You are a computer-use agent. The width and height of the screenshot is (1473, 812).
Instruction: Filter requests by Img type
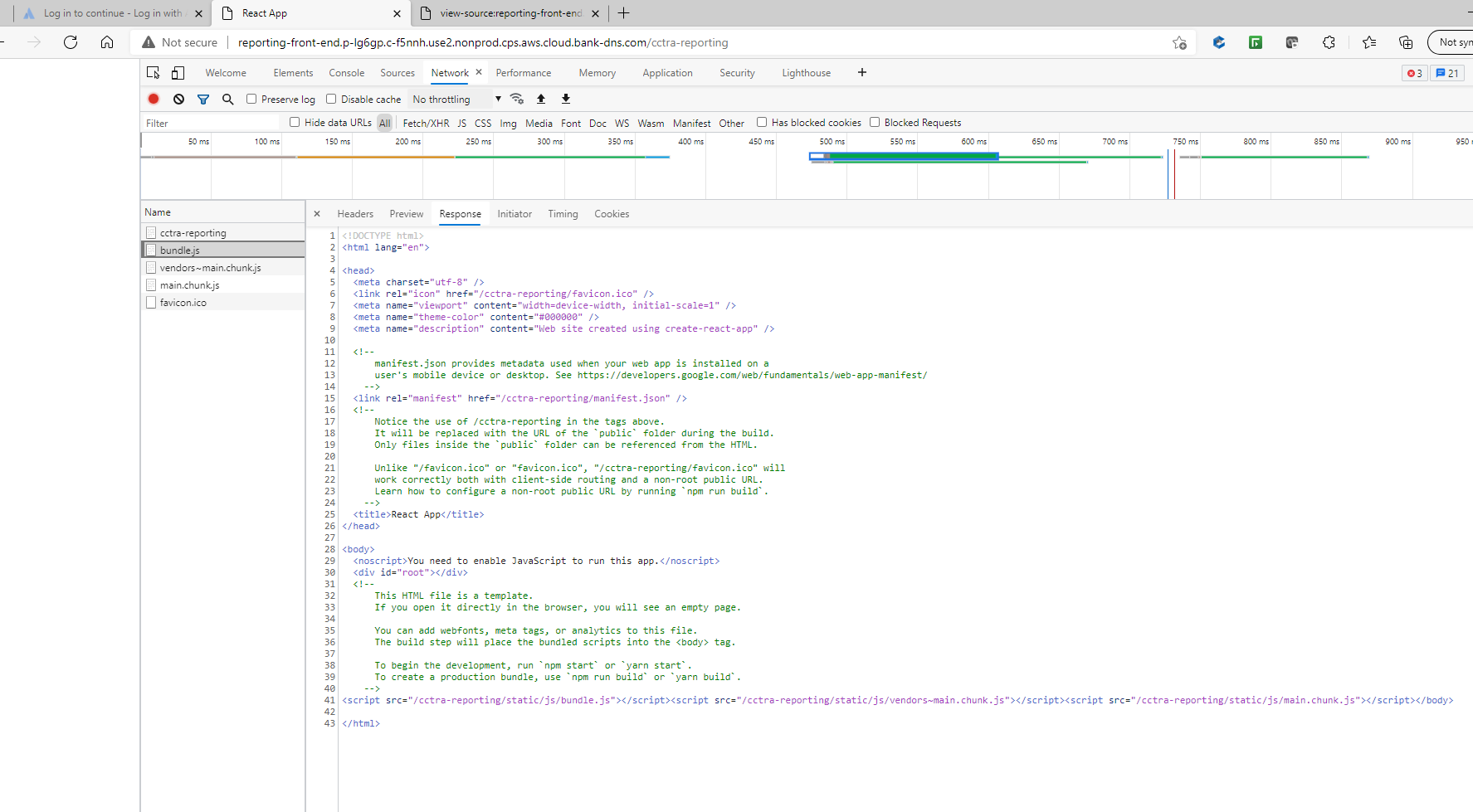coord(509,123)
